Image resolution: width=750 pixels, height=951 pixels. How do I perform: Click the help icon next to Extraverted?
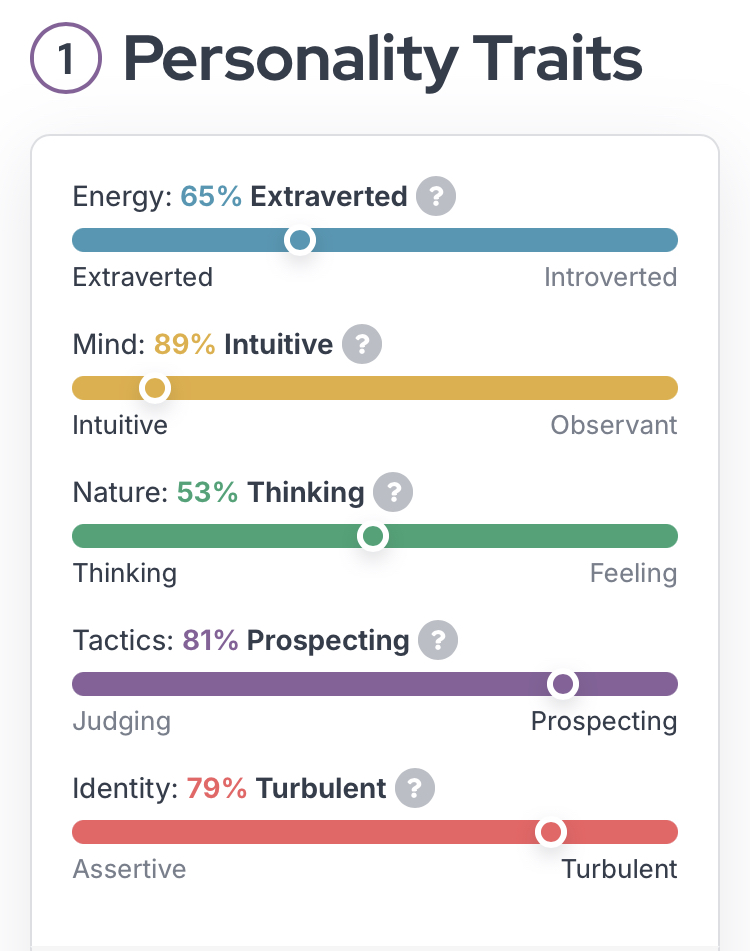point(435,196)
